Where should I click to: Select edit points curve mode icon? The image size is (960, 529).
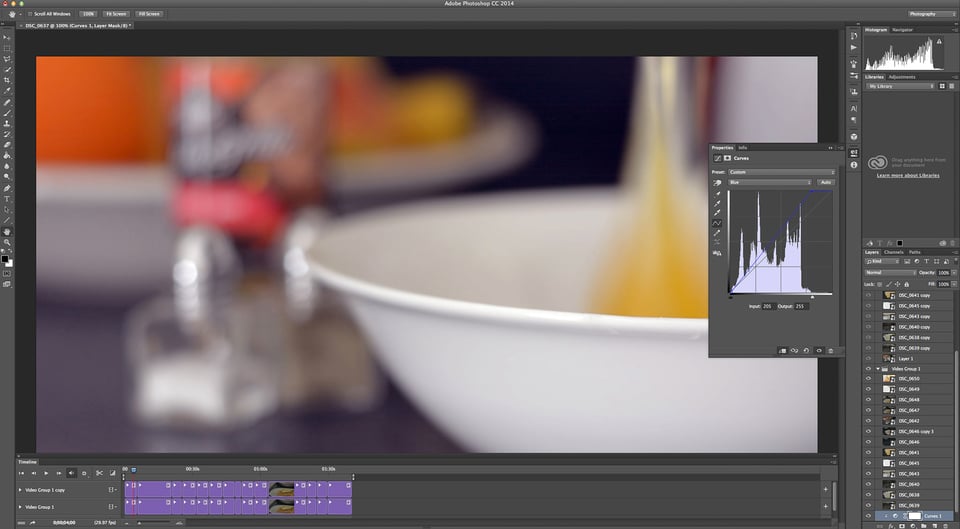click(x=717, y=223)
